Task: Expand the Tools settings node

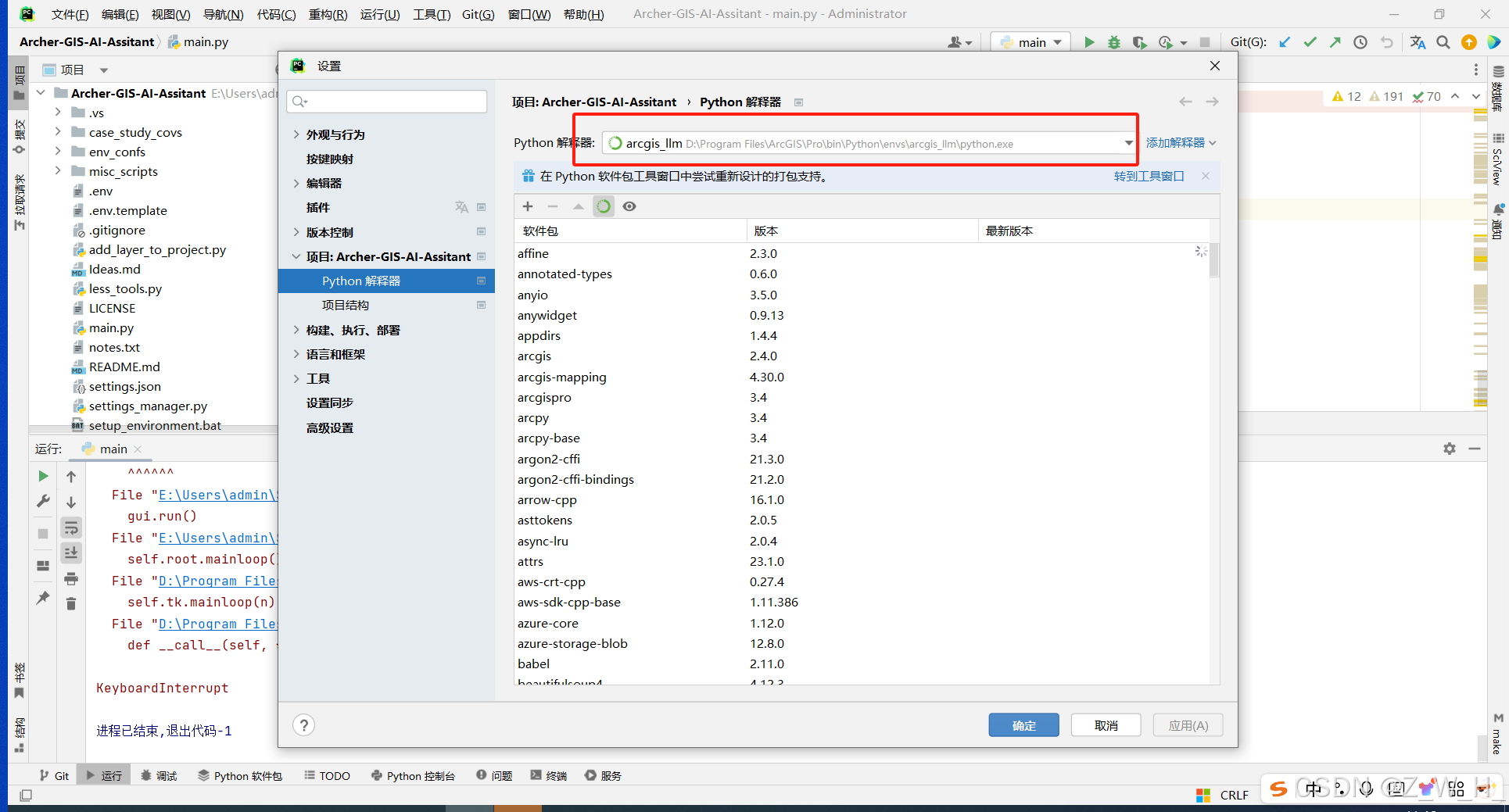Action: pos(296,378)
